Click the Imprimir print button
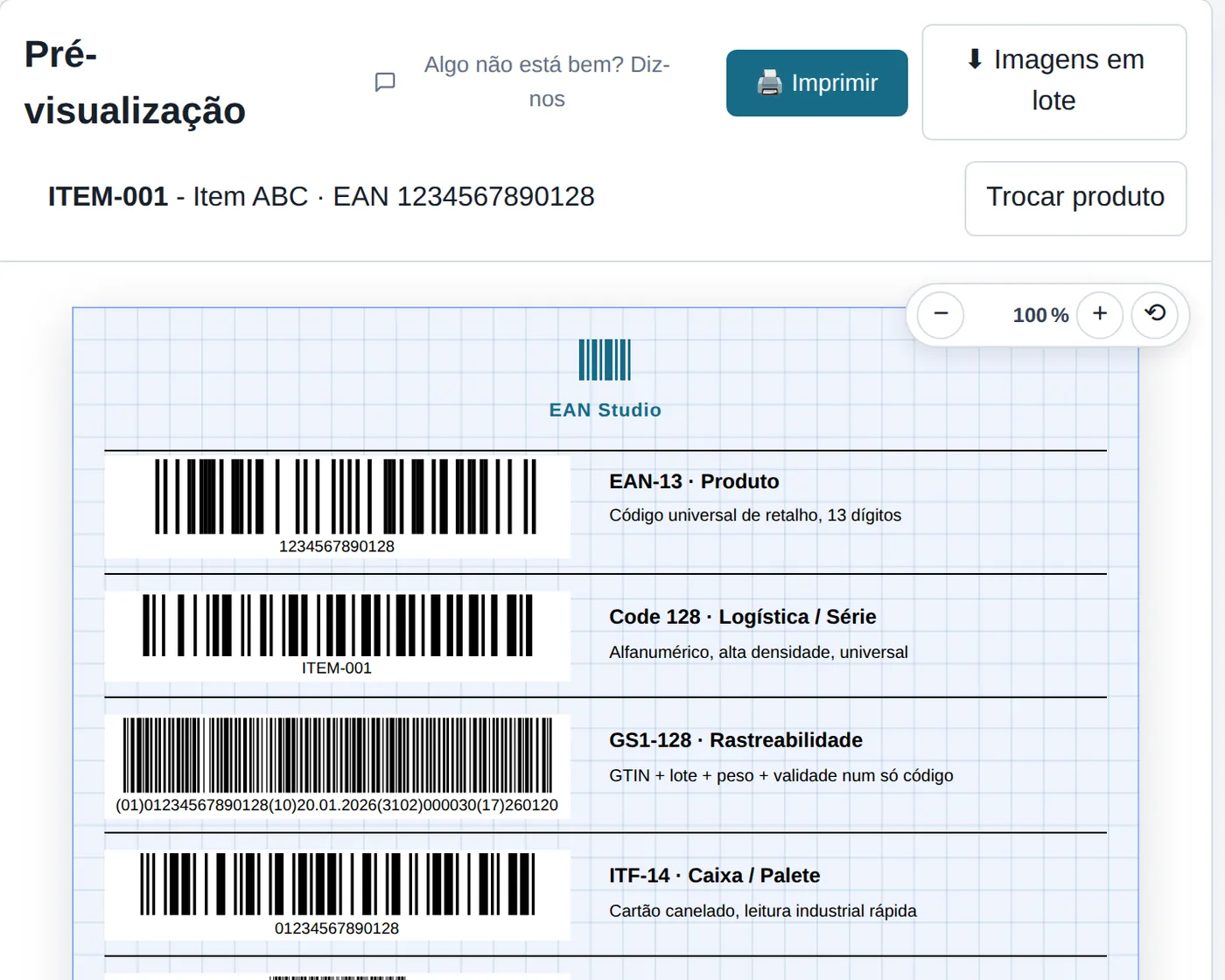Viewport: 1225px width, 980px height. 816,83
